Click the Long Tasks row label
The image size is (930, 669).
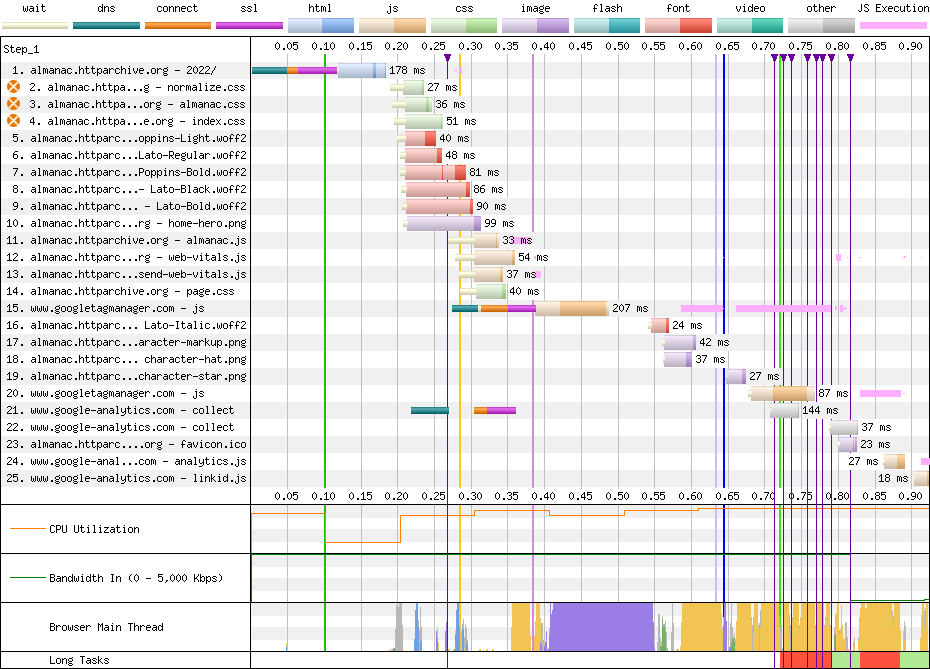79,660
